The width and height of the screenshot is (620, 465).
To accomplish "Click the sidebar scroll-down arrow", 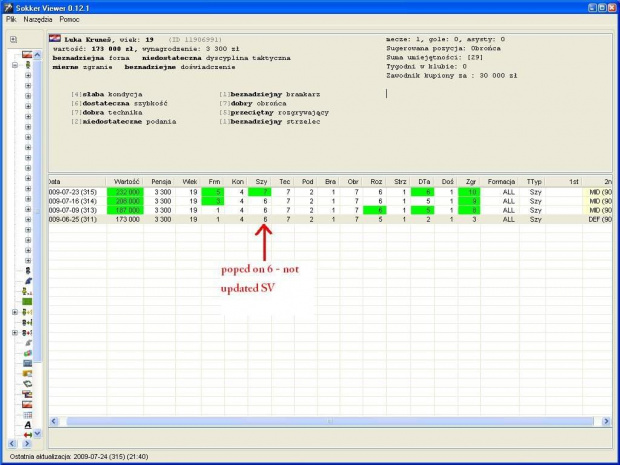I will click(x=39, y=434).
